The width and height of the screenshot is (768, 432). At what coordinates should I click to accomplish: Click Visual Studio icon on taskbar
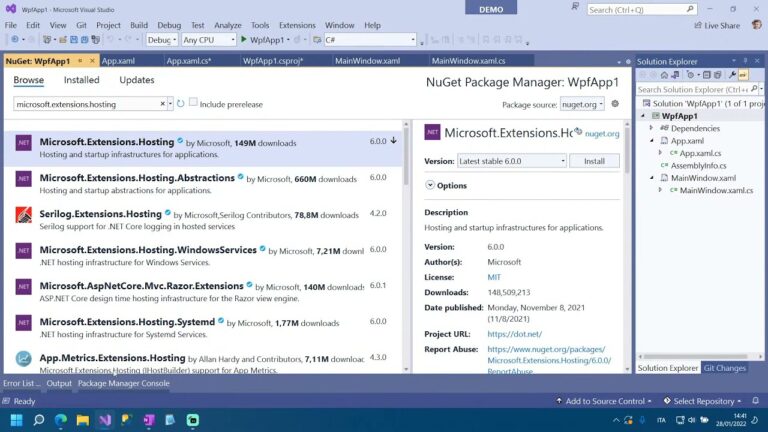[x=105, y=420]
